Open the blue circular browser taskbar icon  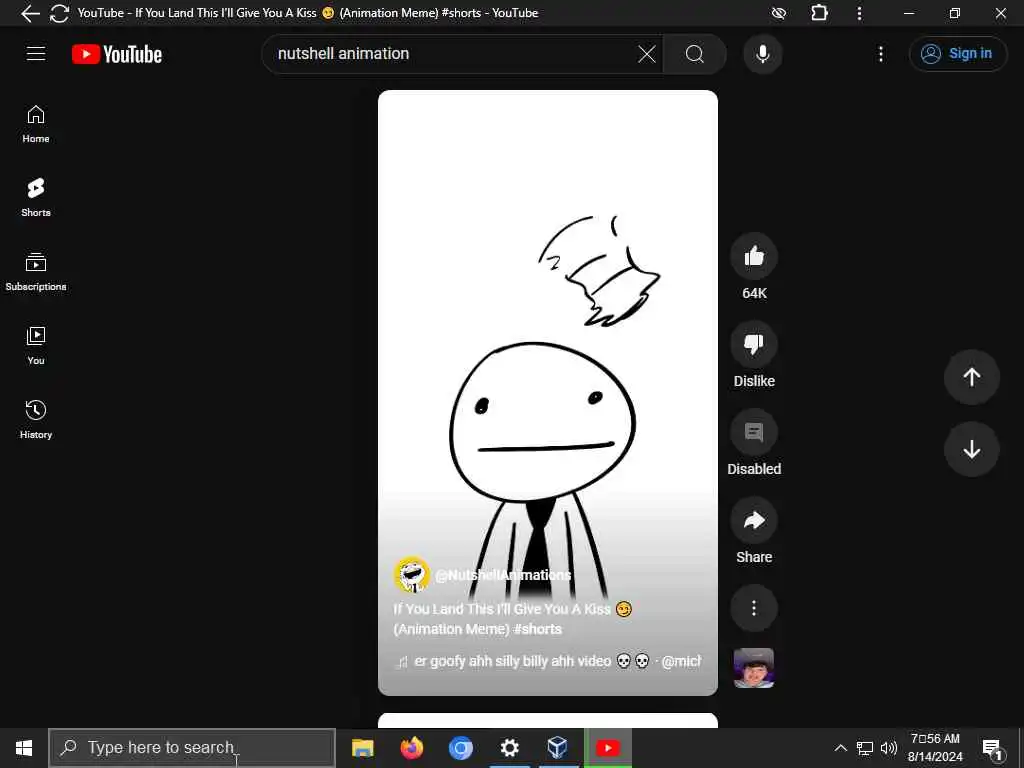coord(460,748)
